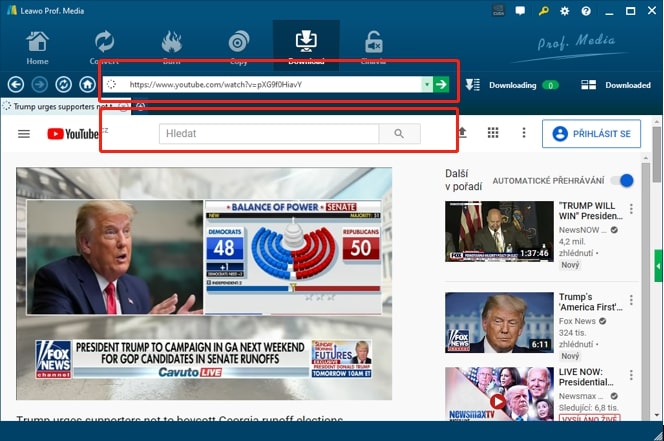The height and width of the screenshot is (441, 664).
Task: Open the 'TRUMP WILL WIN' Presiden... video title
Action: coord(591,211)
